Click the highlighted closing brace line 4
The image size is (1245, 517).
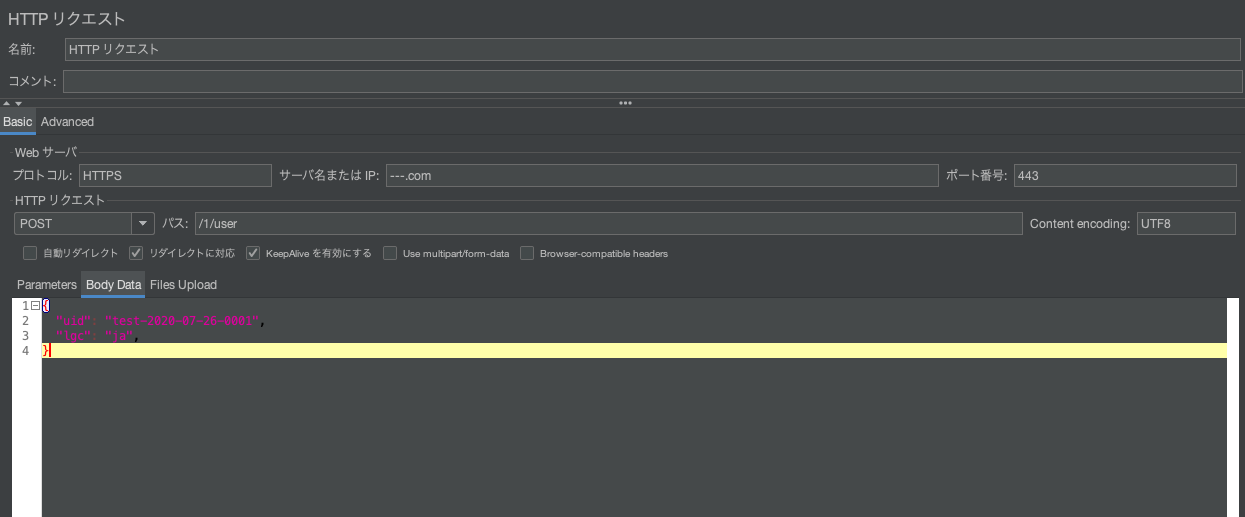tap(634, 350)
